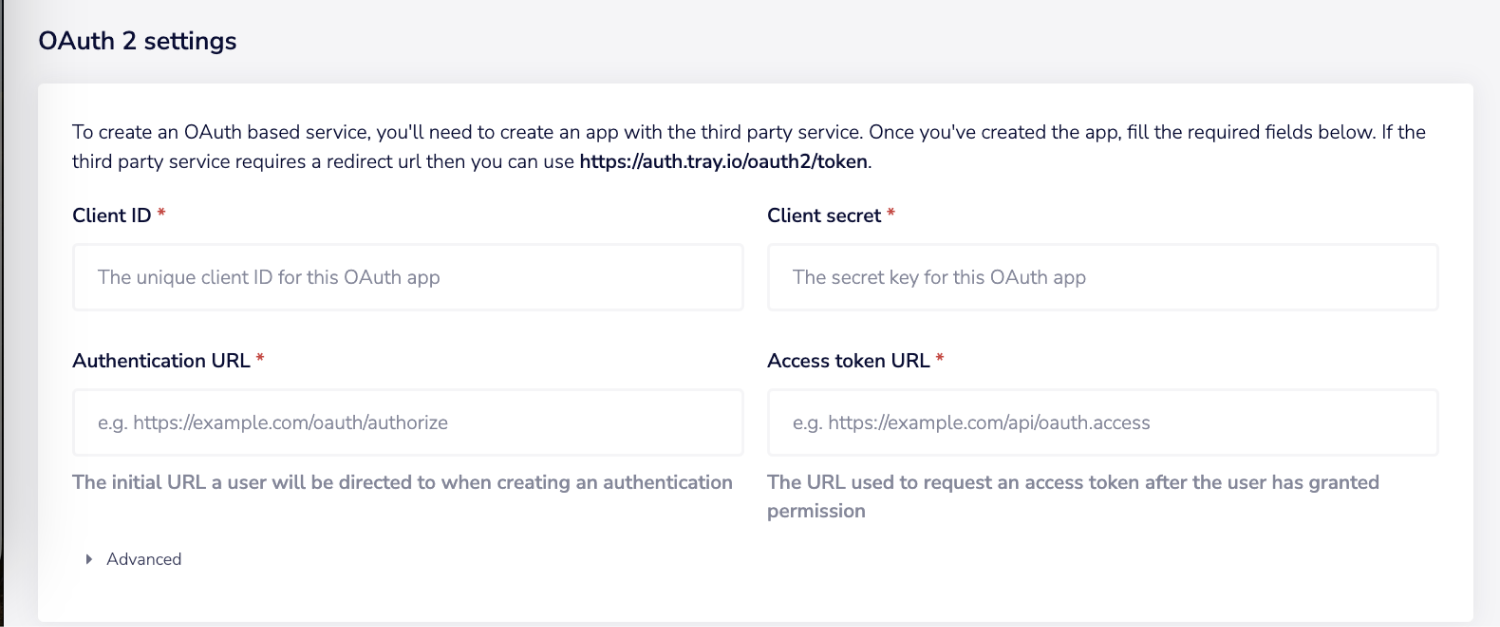
Task: Click the disclosure triangle beside Advanced
Action: [89, 559]
